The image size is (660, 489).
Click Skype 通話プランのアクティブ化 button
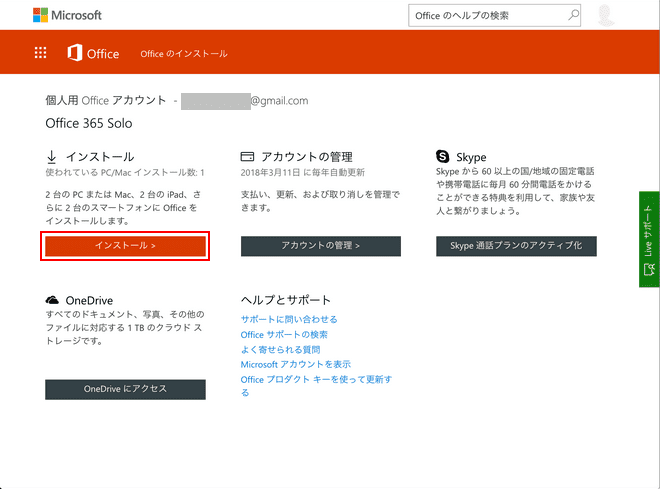click(516, 246)
